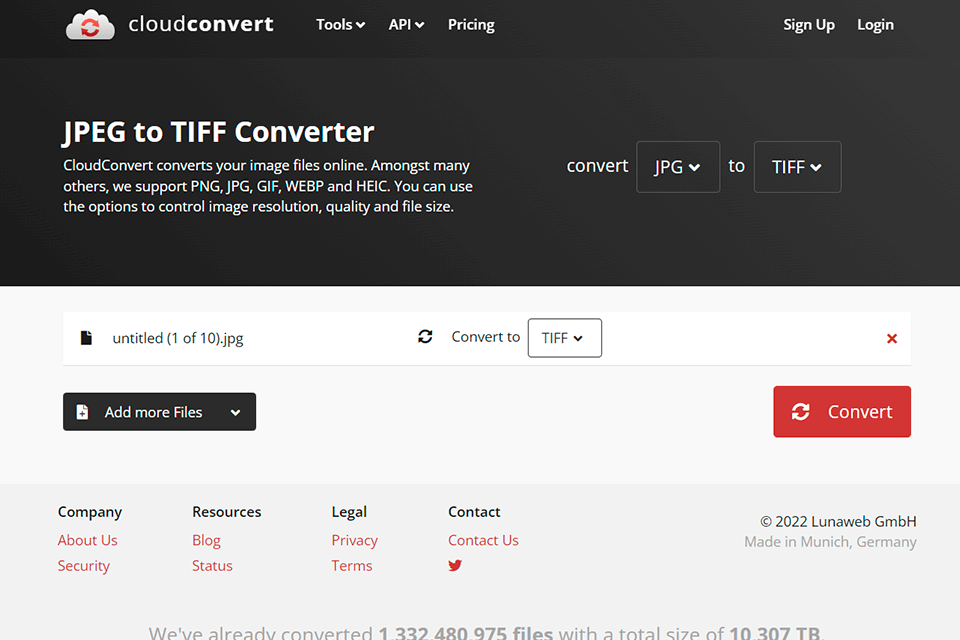The width and height of the screenshot is (960, 640).
Task: Click the Made in Munich, Germany text
Action: click(x=830, y=542)
